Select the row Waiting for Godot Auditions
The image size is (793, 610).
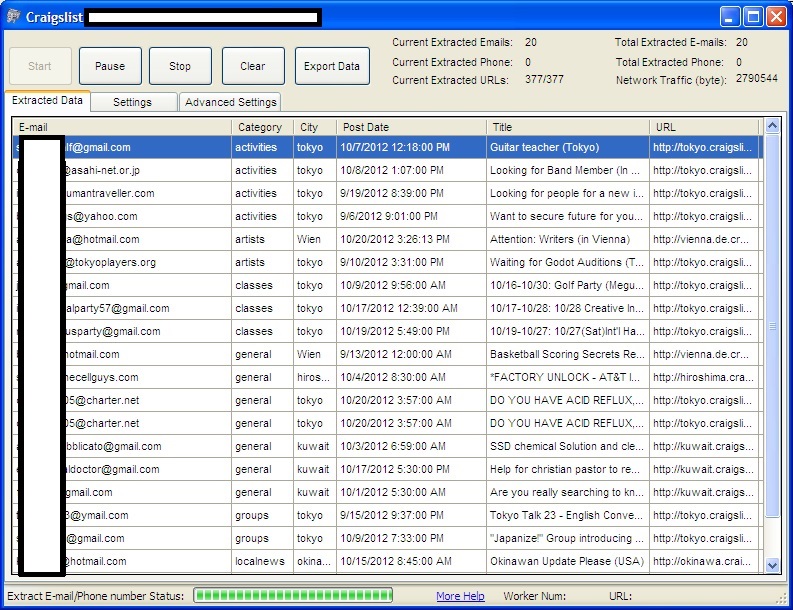pyautogui.click(x=386, y=263)
